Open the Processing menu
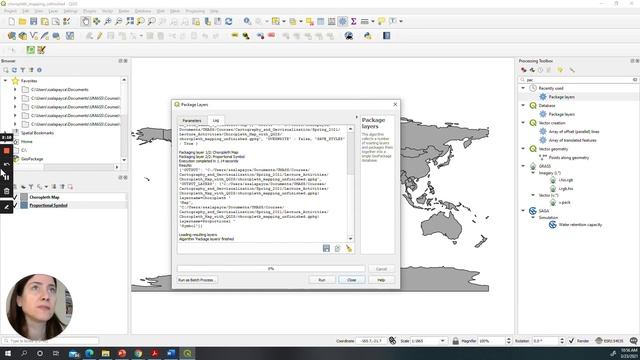The width and height of the screenshot is (640, 360). tap(195, 11)
